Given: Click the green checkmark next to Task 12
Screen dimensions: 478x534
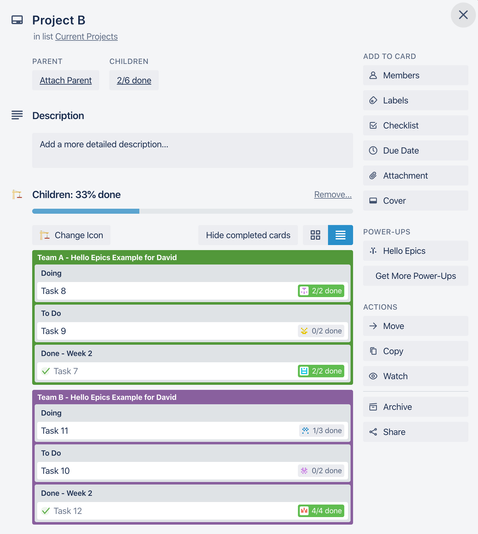Looking at the screenshot, I should point(46,511).
